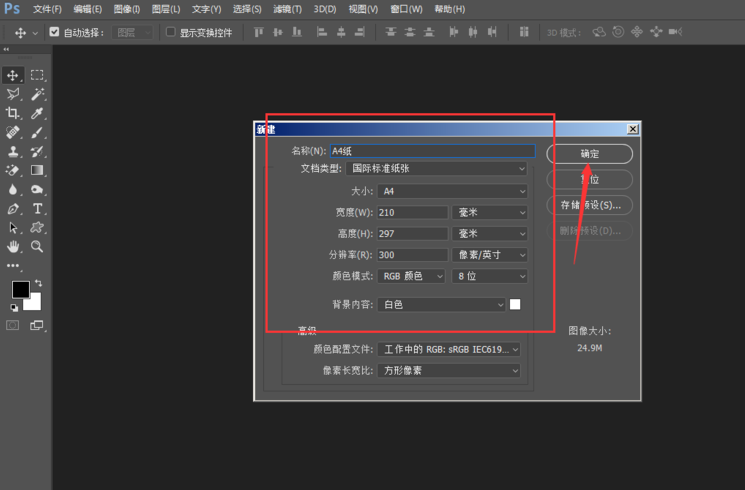Image resolution: width=745 pixels, height=490 pixels.
Task: Enable the 显示变换控件 checkbox
Action: (170, 32)
